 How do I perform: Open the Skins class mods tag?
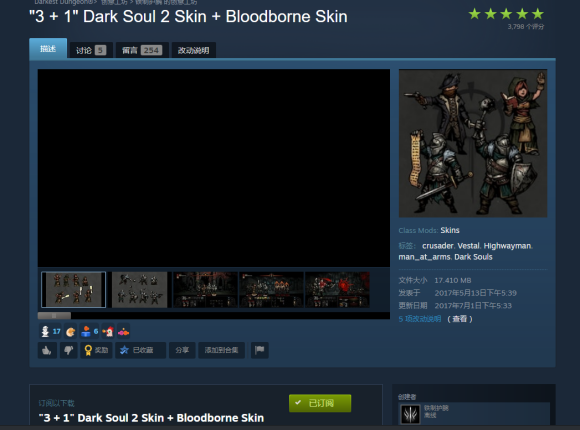(x=450, y=230)
